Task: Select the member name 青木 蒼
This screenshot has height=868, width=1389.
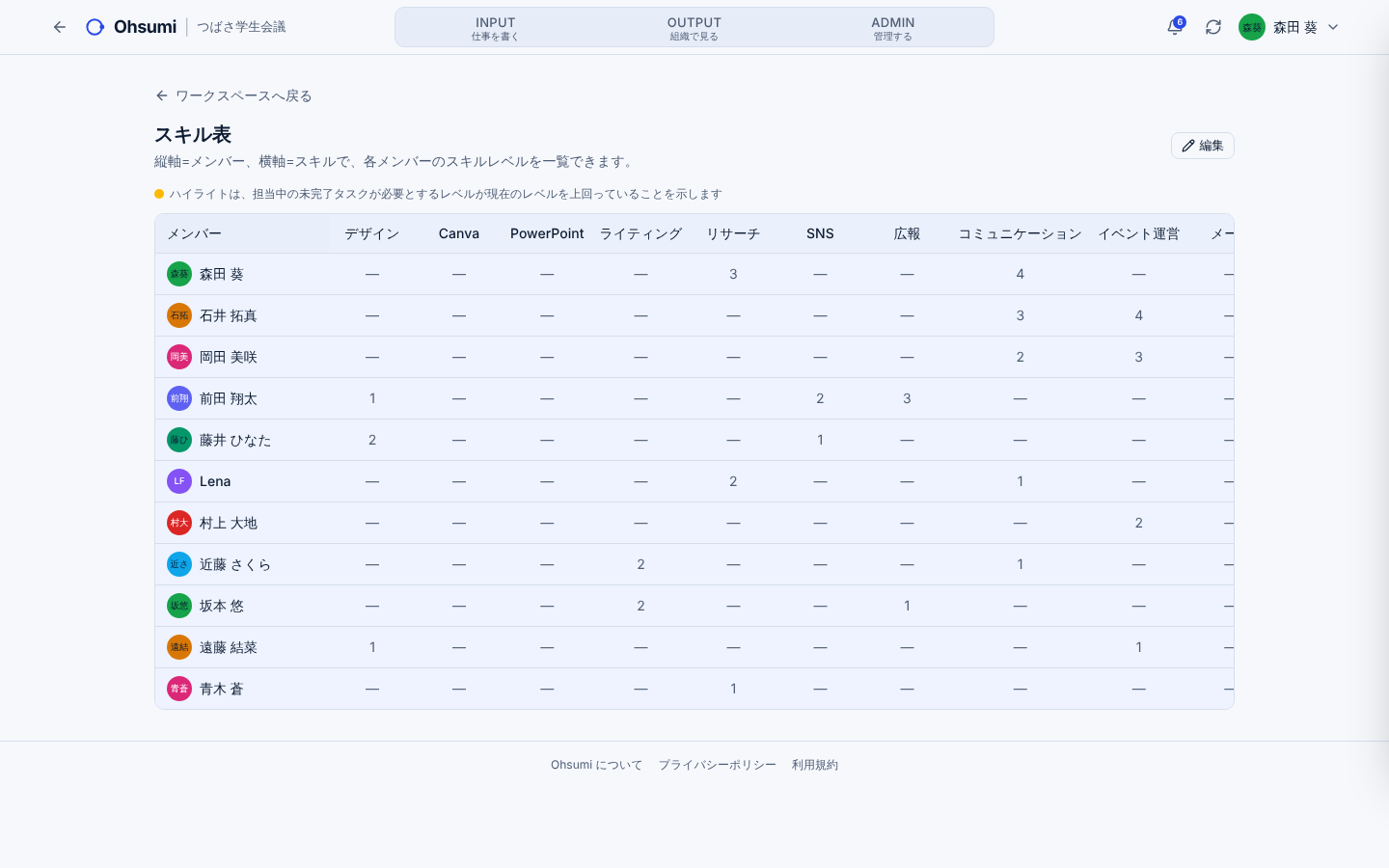Action: (x=222, y=689)
